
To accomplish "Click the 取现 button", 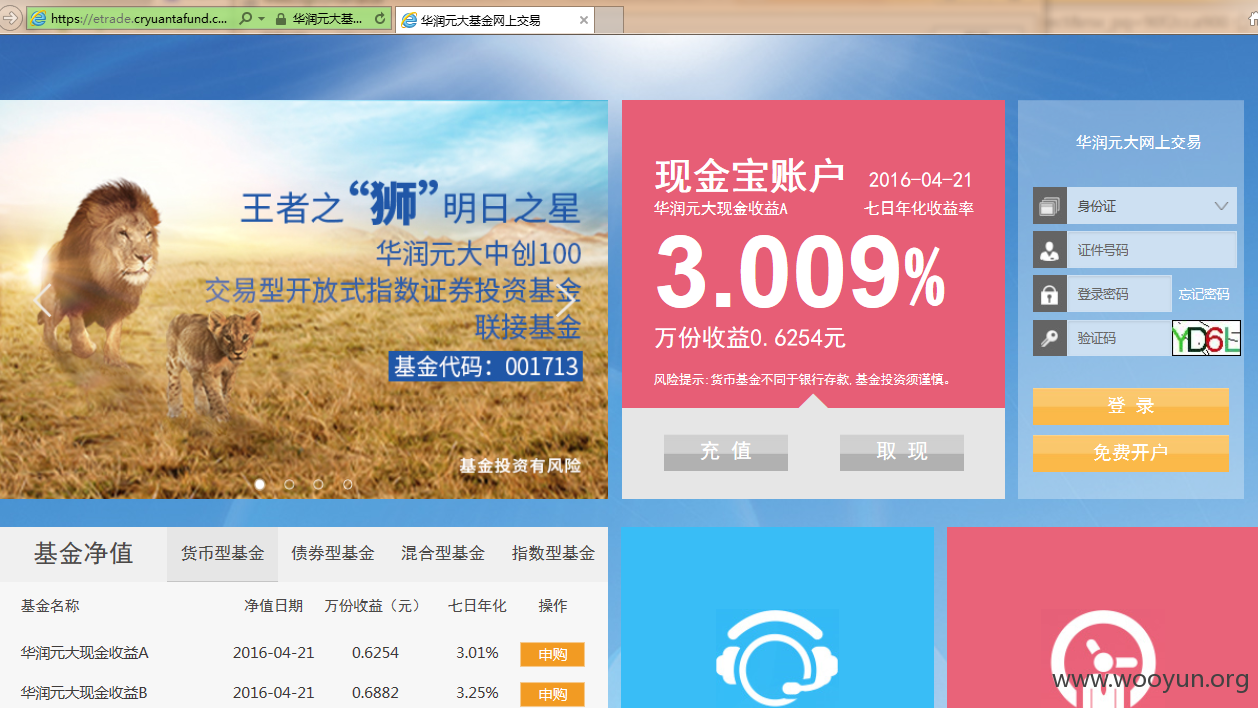I will tap(902, 452).
